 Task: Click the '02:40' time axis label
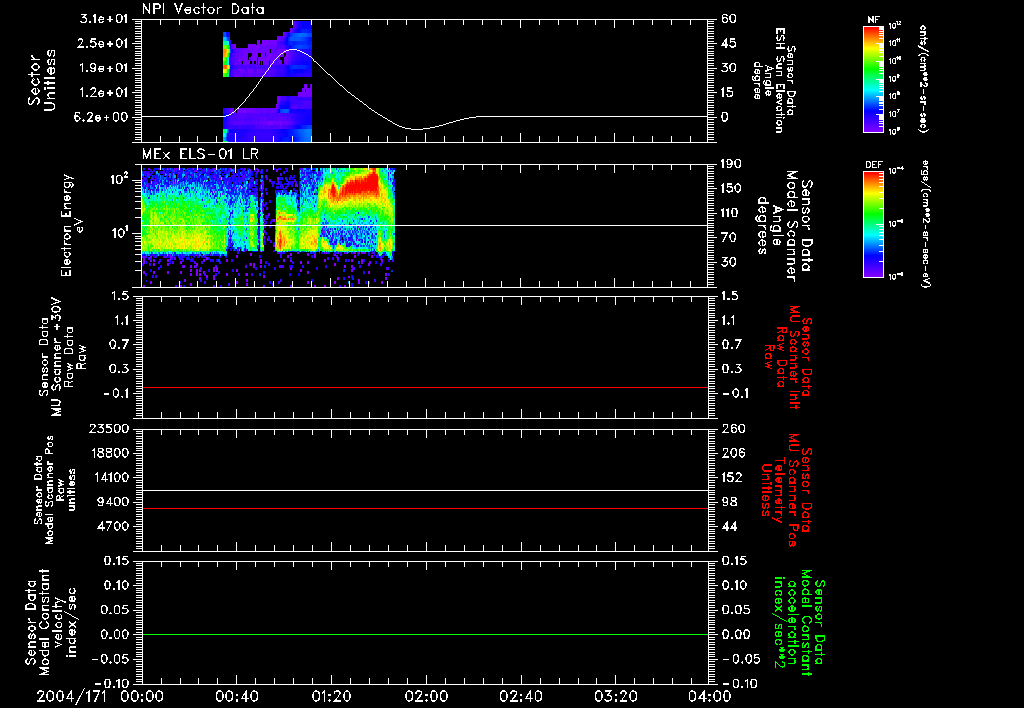(x=520, y=696)
